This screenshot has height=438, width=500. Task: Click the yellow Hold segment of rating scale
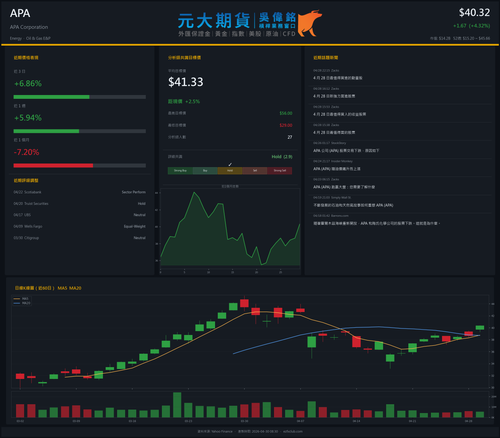pos(230,171)
